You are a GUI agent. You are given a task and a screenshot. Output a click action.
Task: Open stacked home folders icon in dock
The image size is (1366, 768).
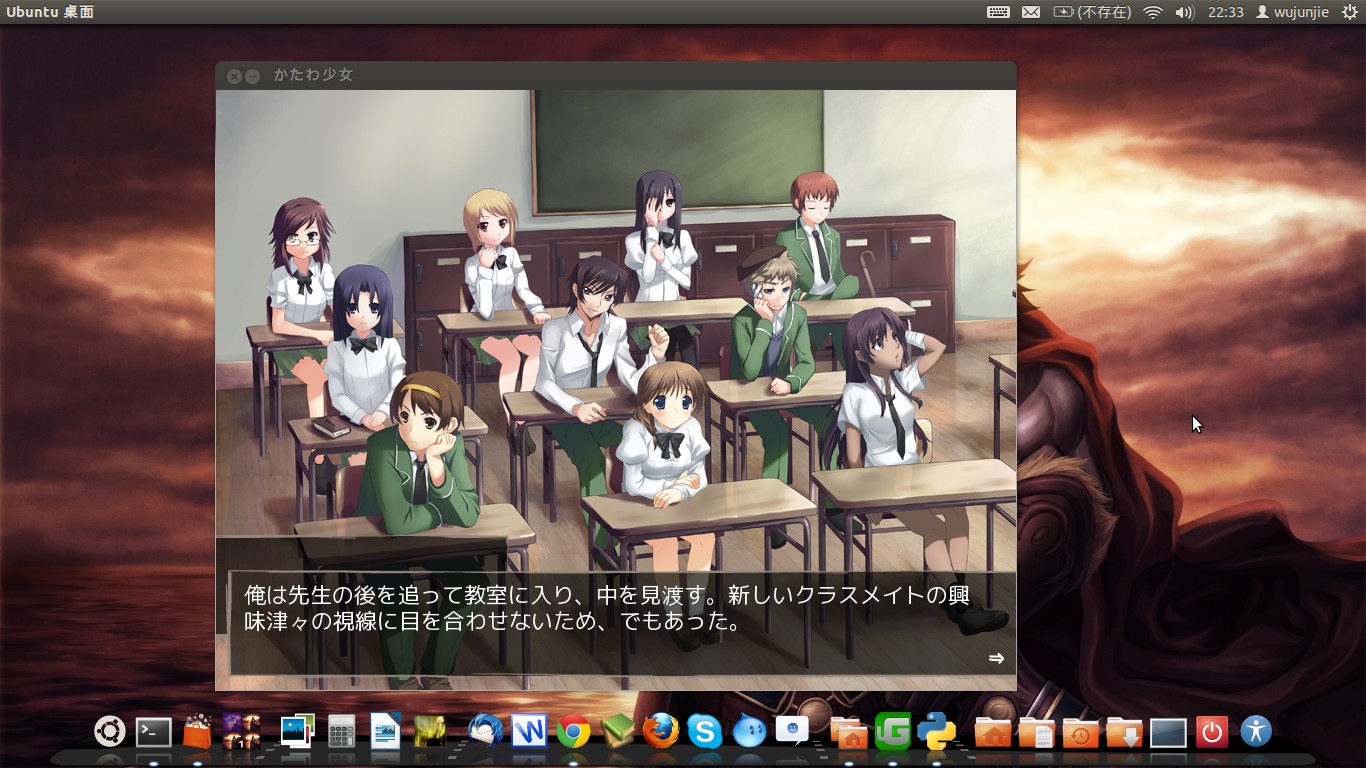(849, 732)
